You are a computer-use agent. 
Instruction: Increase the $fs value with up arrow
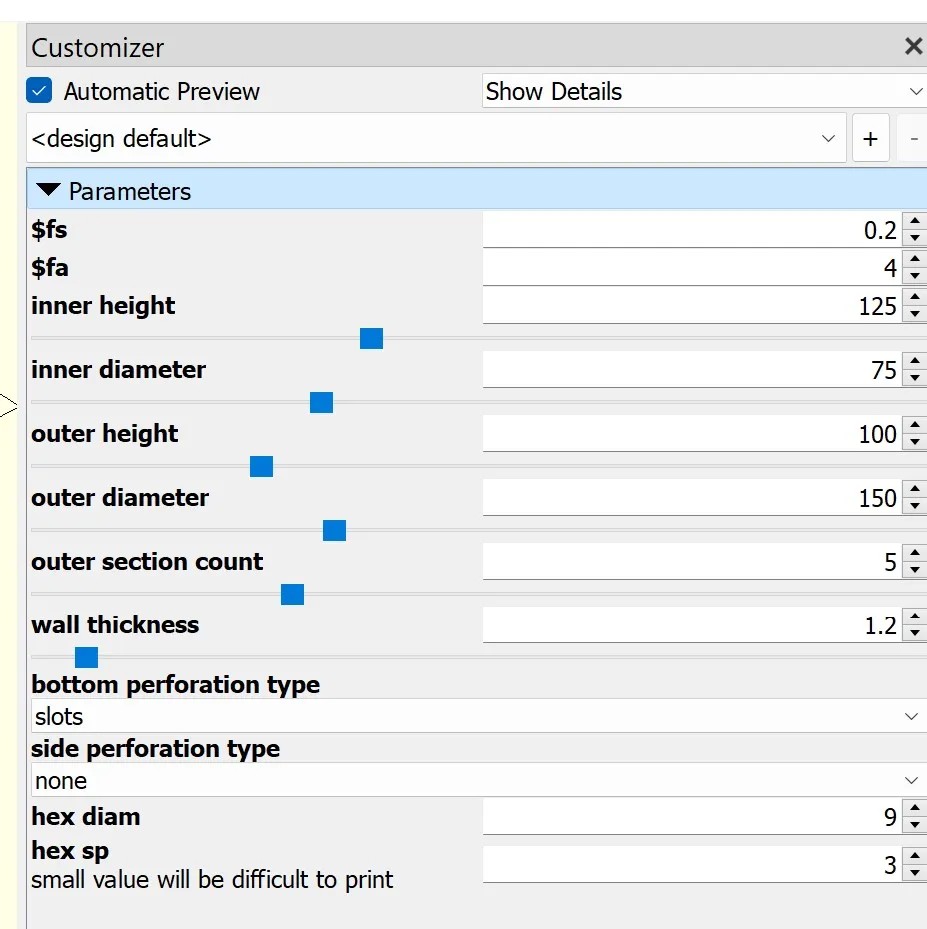[914, 223]
